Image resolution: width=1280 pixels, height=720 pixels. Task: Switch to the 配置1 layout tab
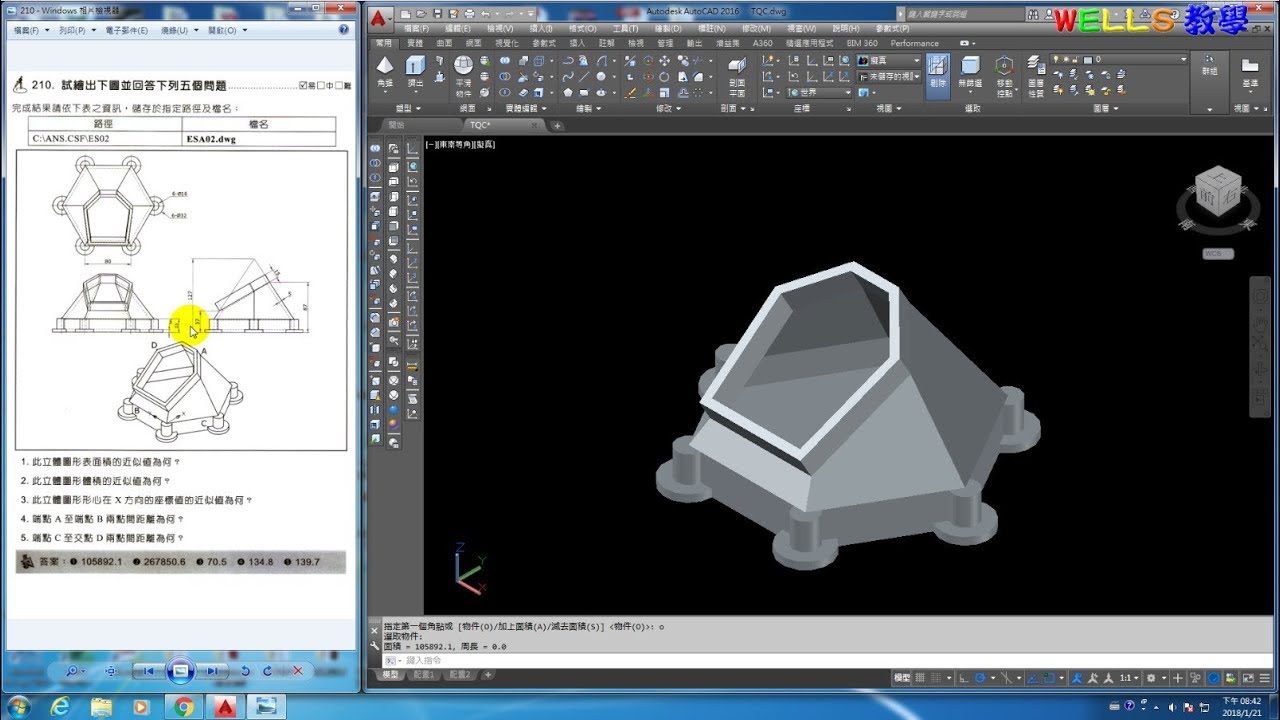[x=426, y=675]
